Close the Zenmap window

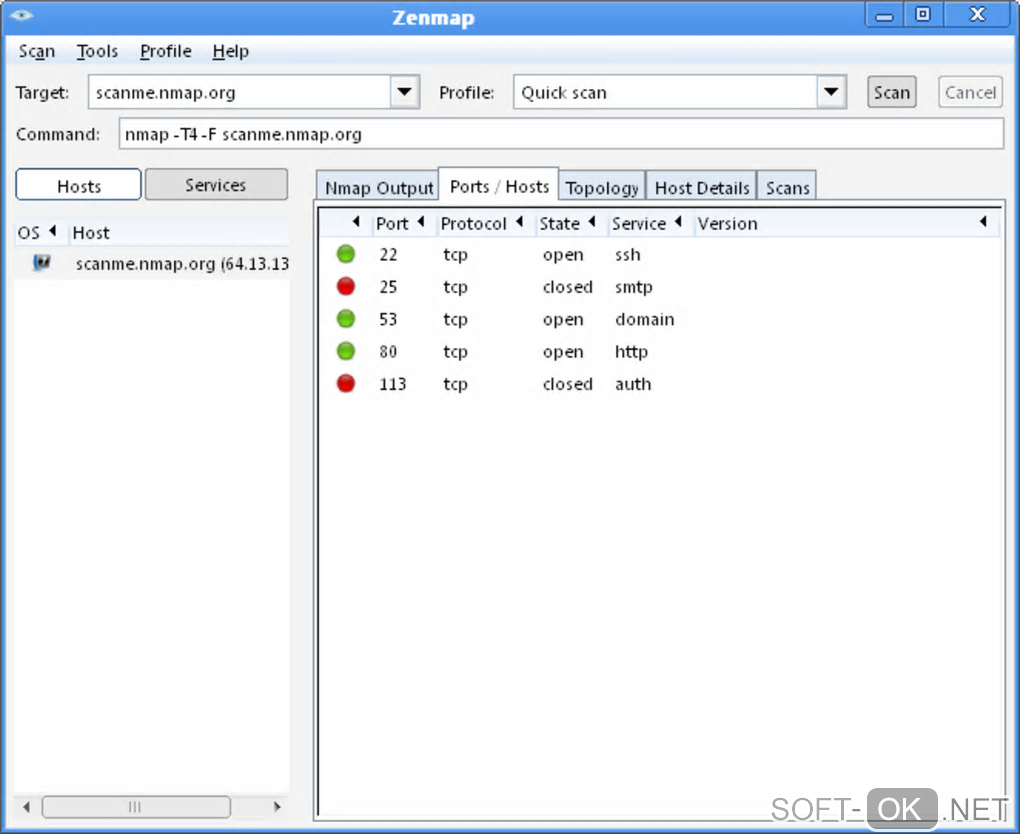pyautogui.click(x=977, y=14)
